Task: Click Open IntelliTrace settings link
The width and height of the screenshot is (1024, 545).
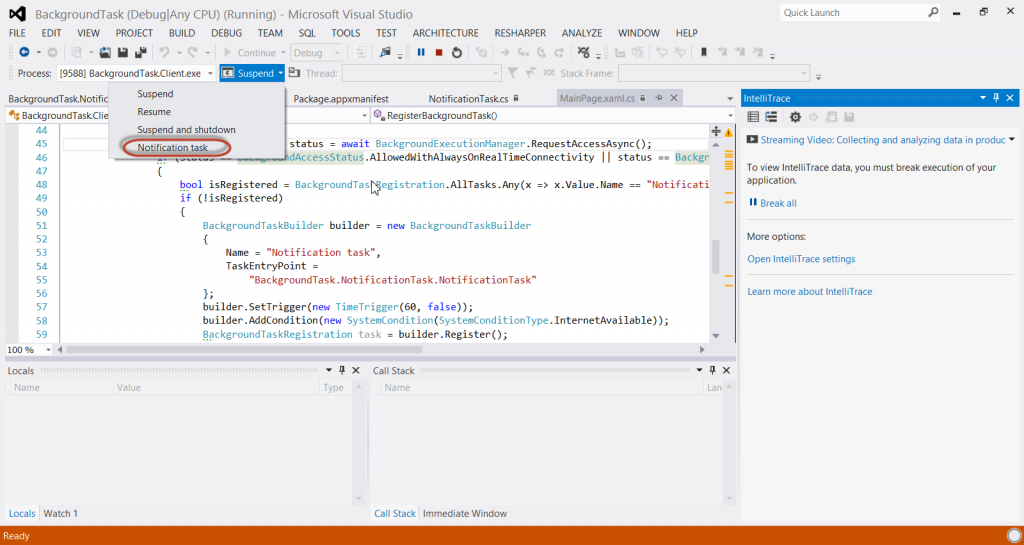Action: click(x=801, y=259)
